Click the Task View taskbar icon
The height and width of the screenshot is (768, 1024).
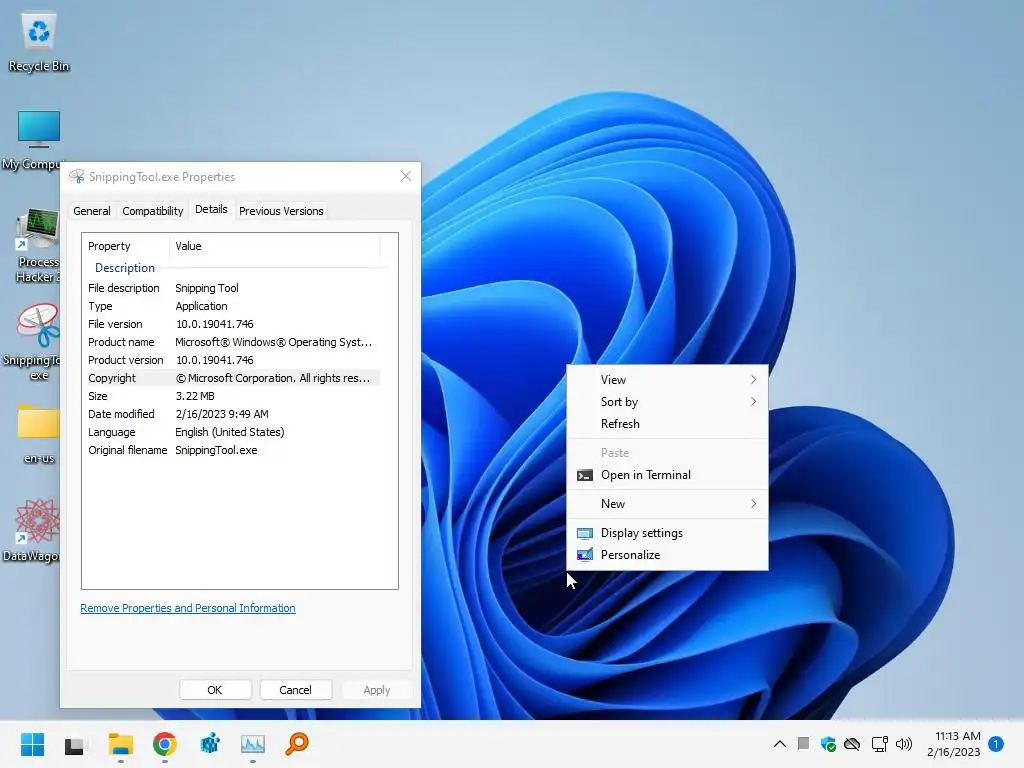click(74, 745)
